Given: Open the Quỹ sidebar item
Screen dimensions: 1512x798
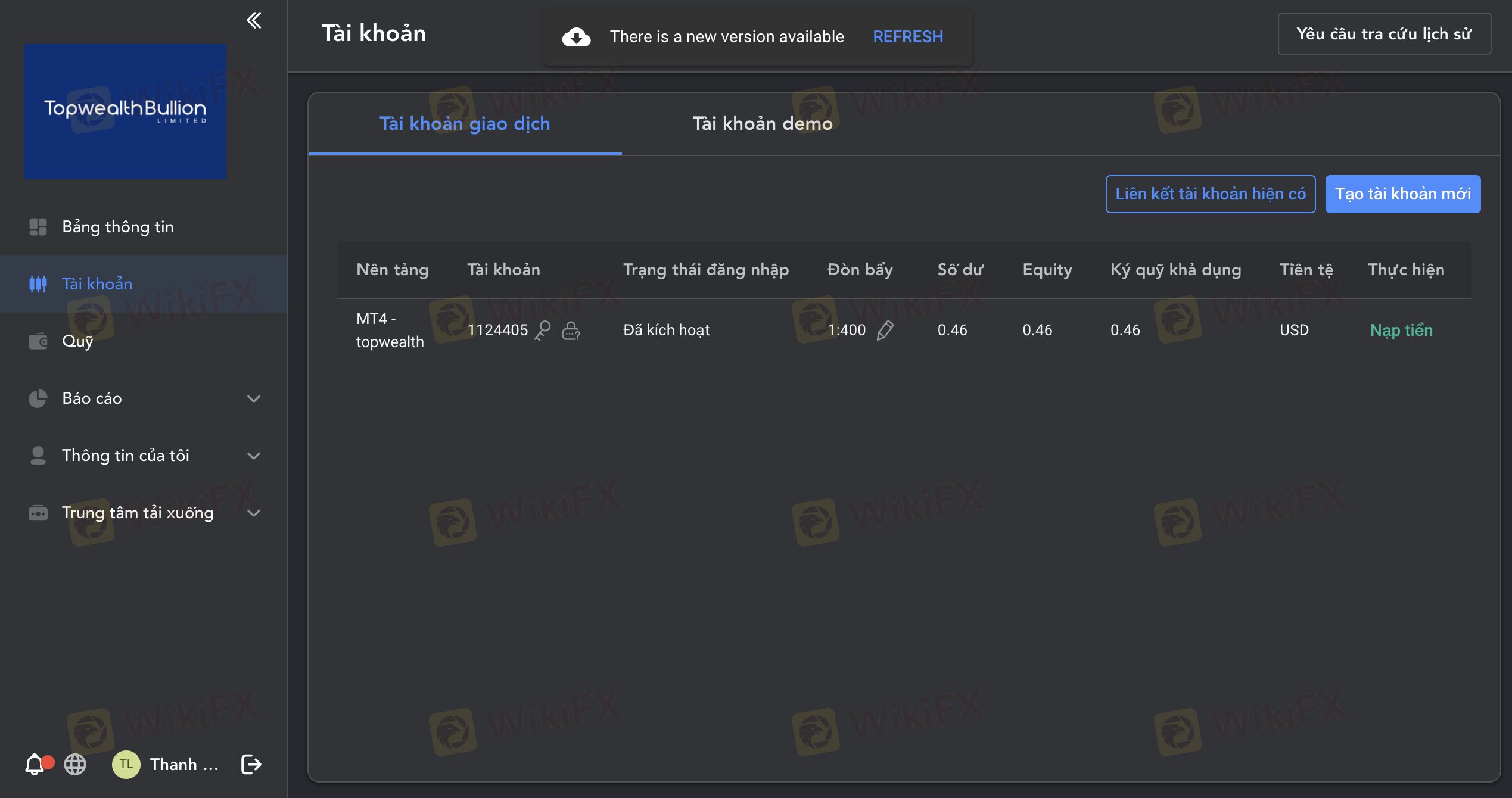Looking at the screenshot, I should point(77,341).
